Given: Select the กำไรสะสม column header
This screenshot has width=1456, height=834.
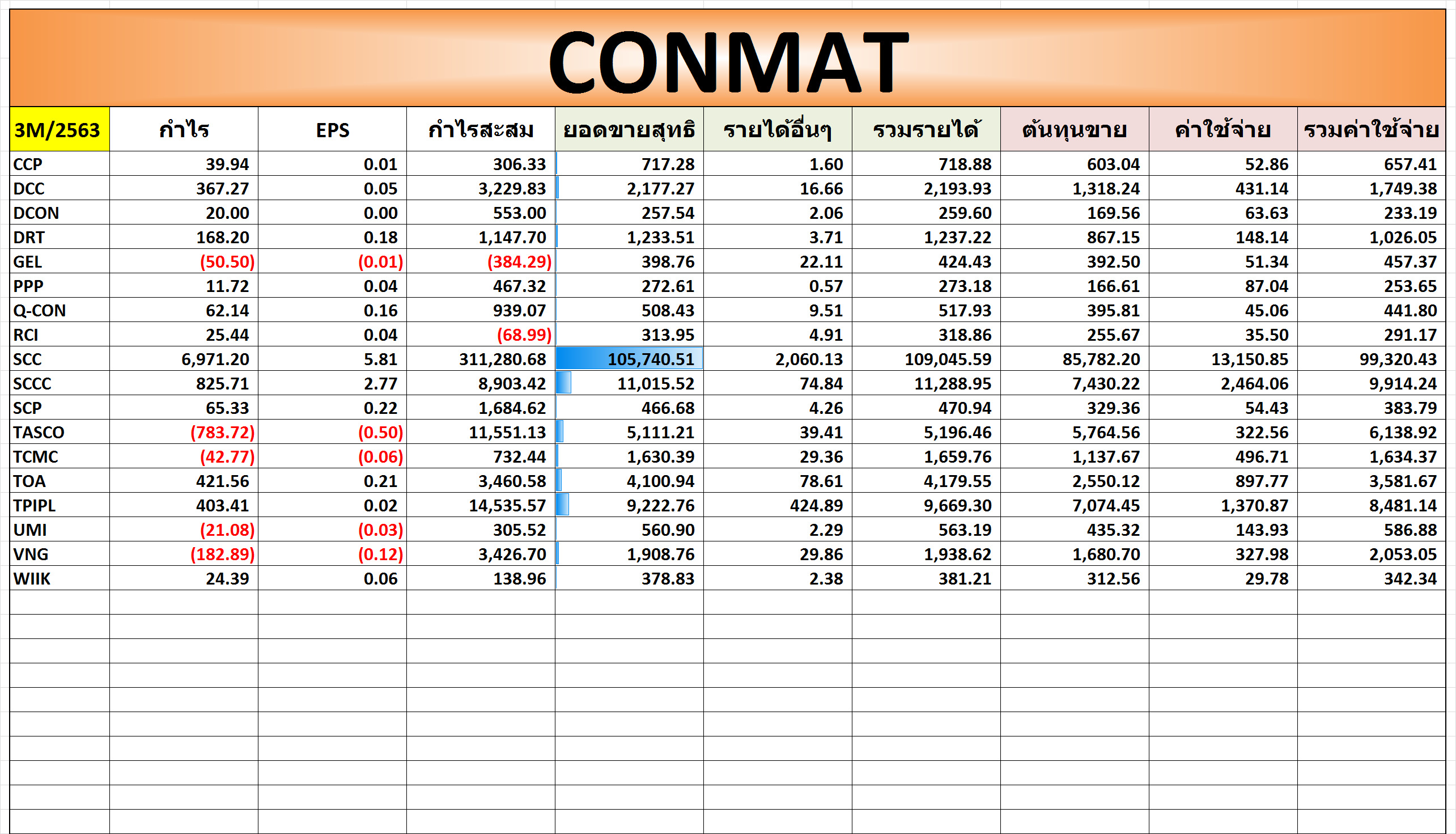Looking at the screenshot, I should pyautogui.click(x=481, y=130).
